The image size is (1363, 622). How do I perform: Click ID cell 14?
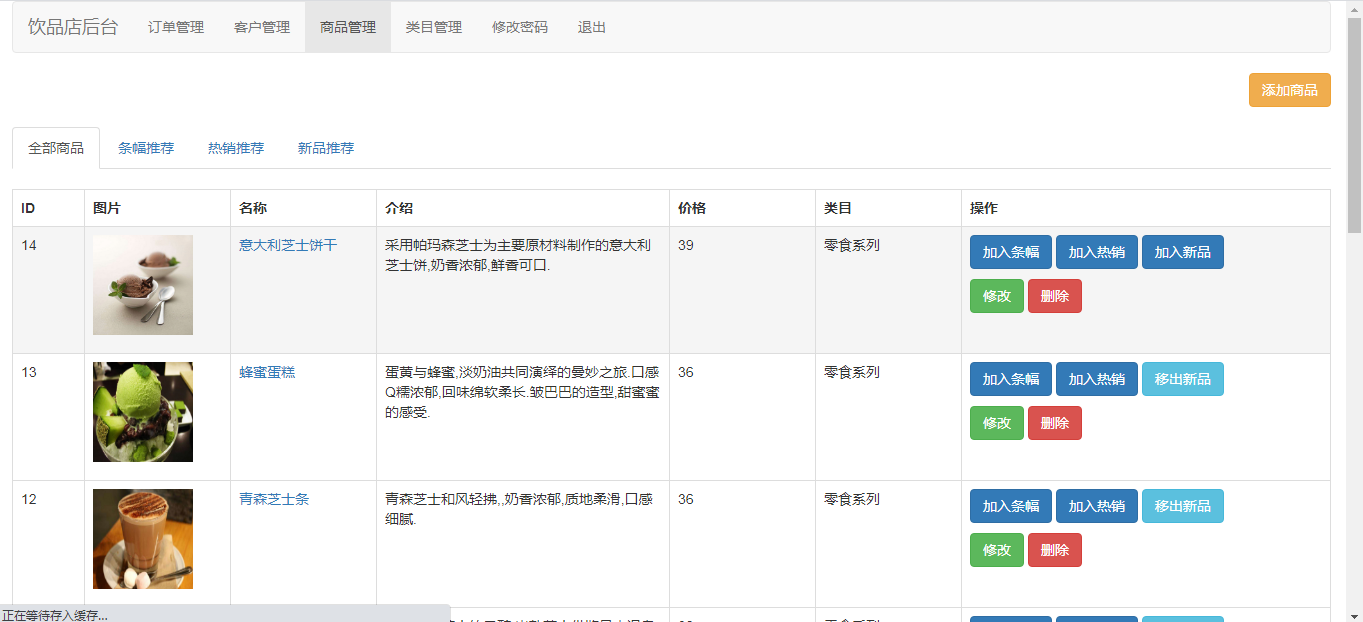[x=29, y=245]
